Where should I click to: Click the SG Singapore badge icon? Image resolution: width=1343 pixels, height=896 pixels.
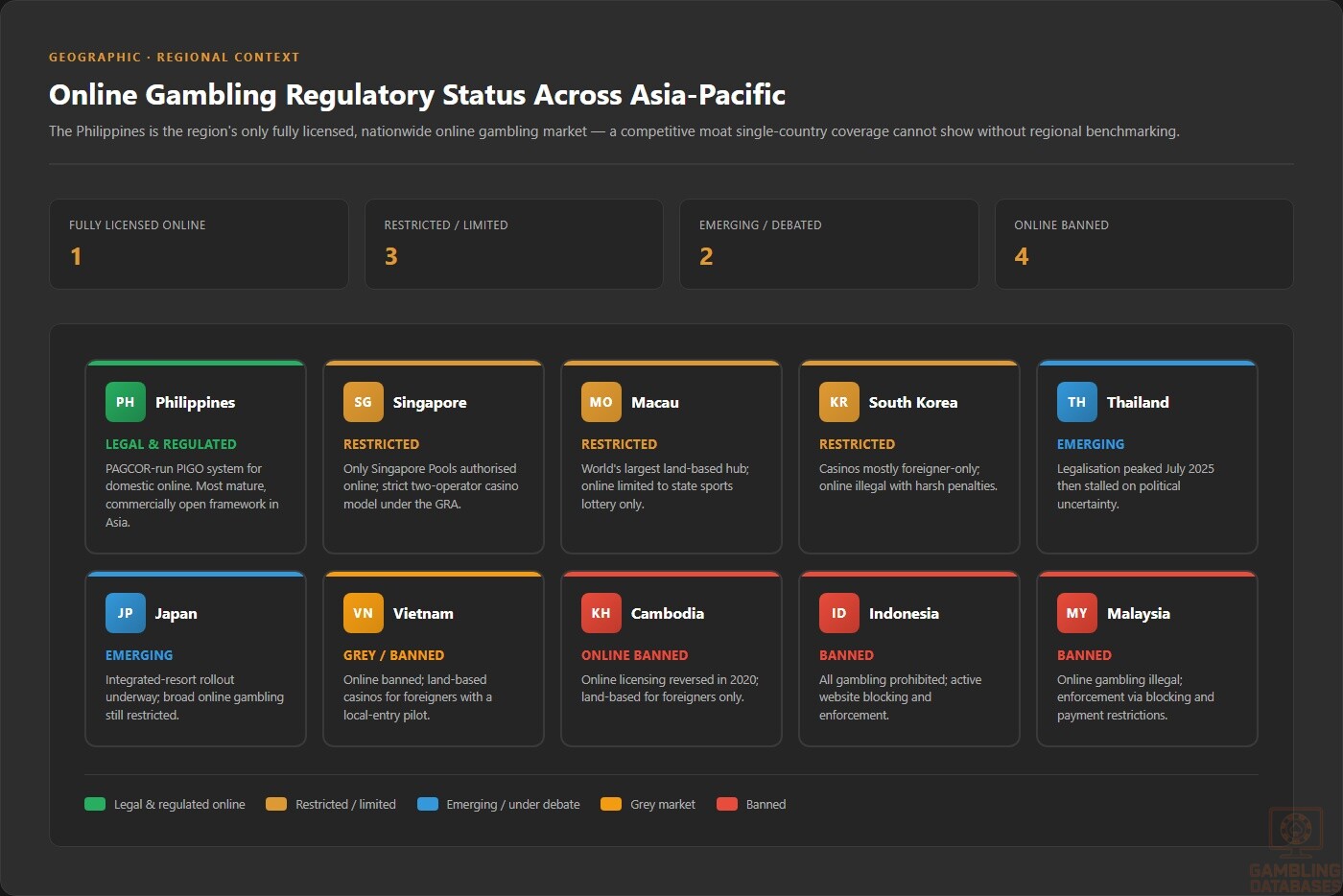tap(363, 402)
